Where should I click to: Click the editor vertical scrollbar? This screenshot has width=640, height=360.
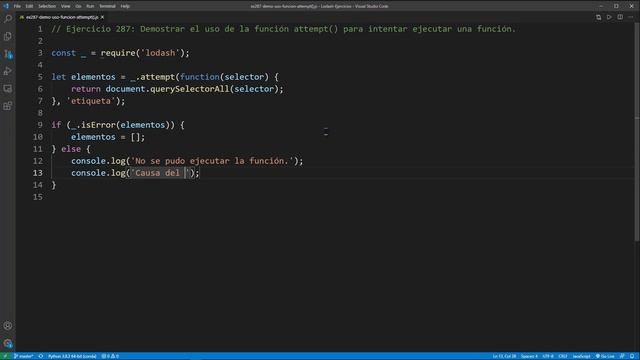click(x=637, y=133)
